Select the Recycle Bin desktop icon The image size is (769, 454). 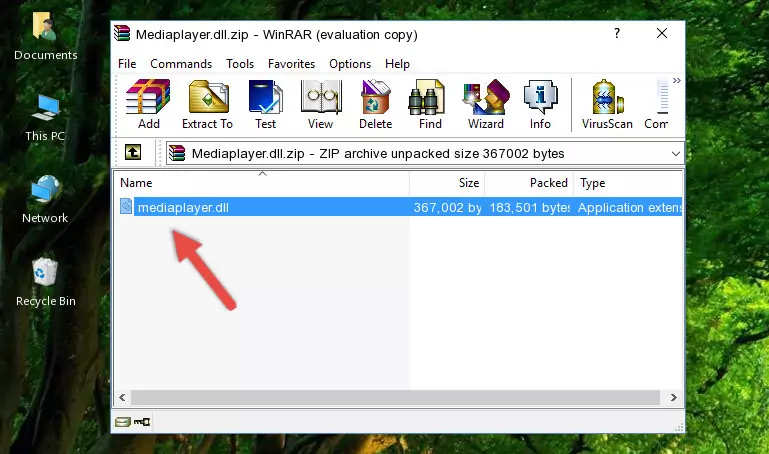[x=46, y=282]
